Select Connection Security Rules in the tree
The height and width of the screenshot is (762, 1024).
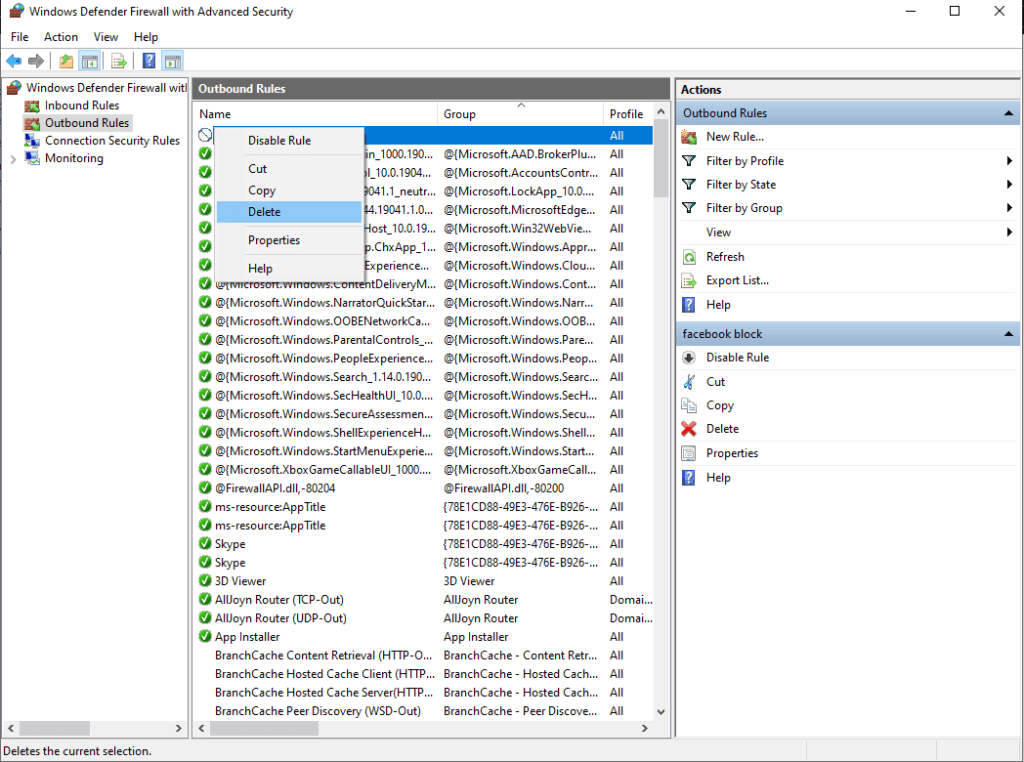(112, 140)
